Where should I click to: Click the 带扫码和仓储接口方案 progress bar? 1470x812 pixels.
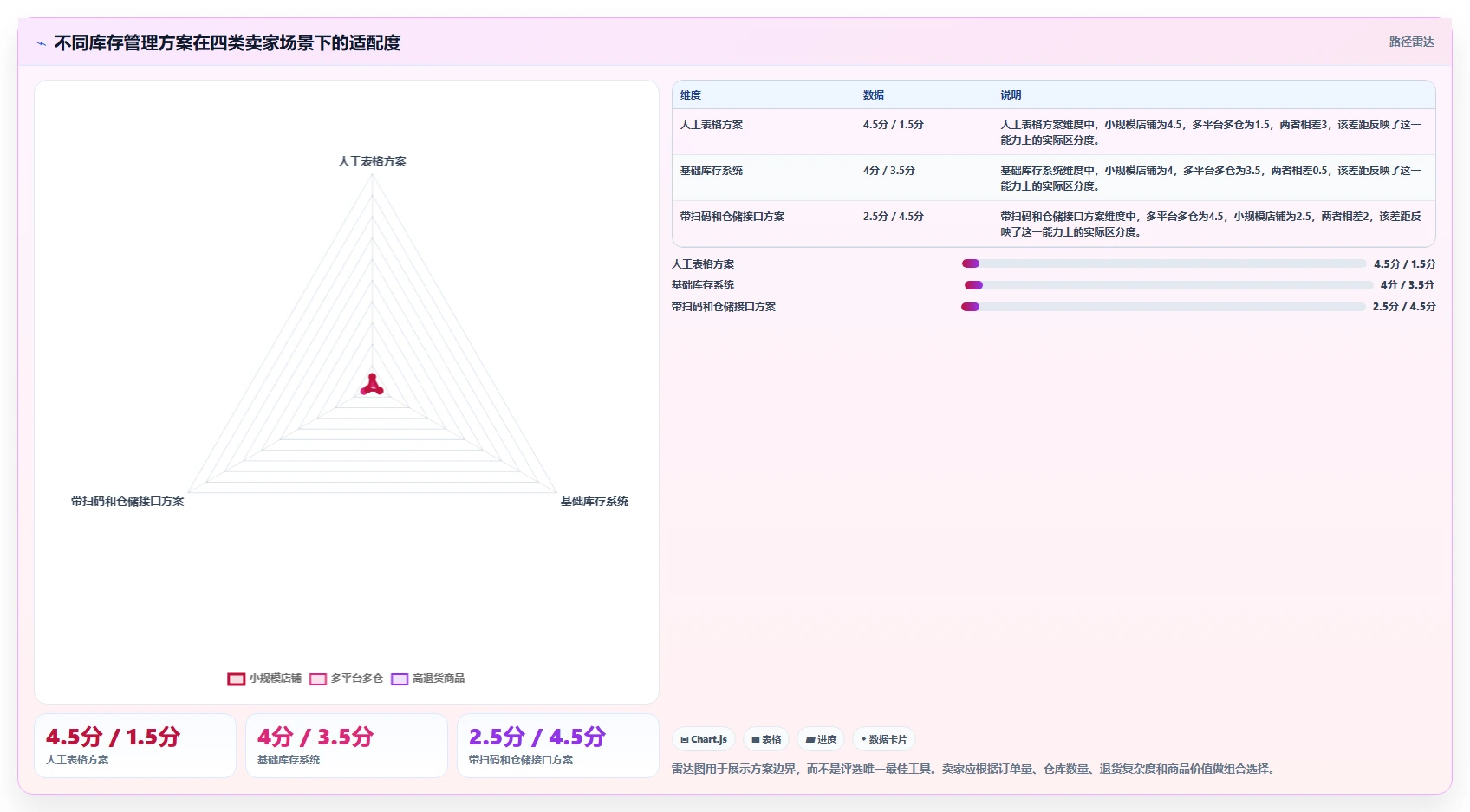pos(1163,307)
